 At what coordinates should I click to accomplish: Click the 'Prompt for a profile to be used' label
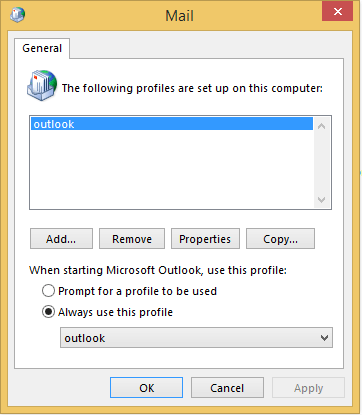pyautogui.click(x=137, y=291)
